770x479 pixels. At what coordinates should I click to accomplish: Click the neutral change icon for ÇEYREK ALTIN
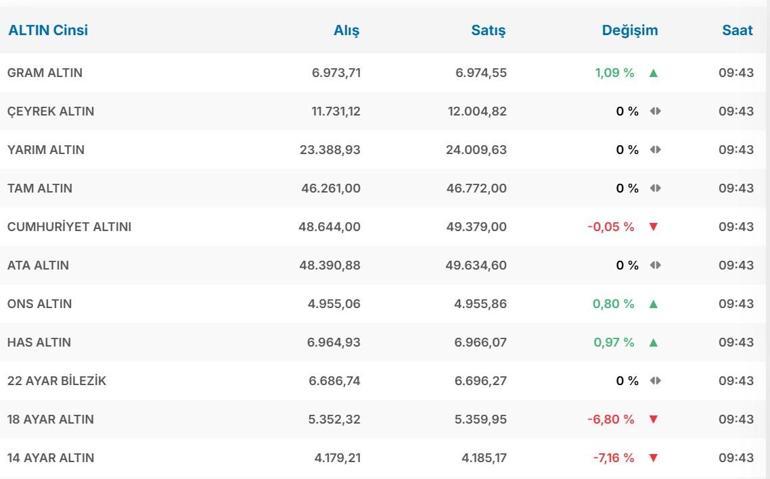point(655,111)
